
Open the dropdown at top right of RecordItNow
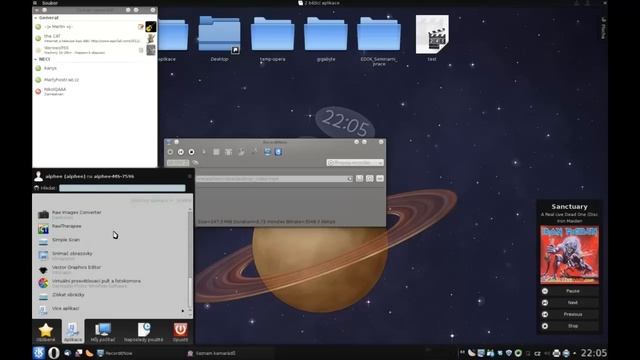[355, 162]
